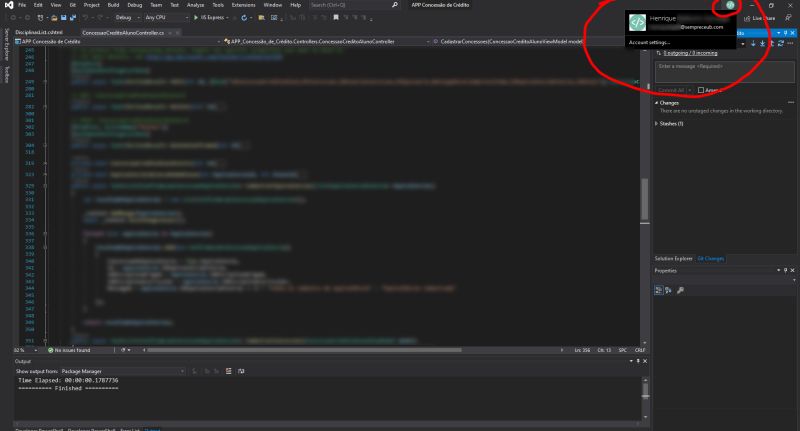Open the Any CPU platform dropdown

pos(166,17)
